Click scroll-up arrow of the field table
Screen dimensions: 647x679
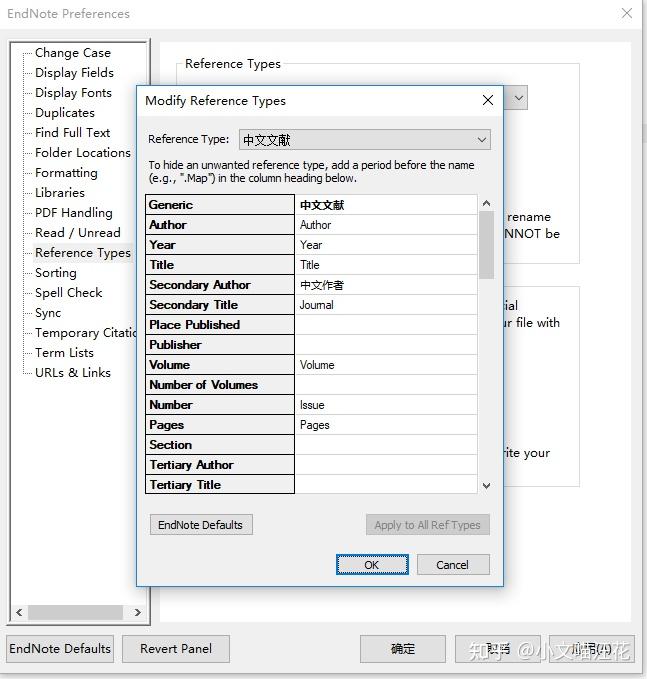tap(486, 203)
